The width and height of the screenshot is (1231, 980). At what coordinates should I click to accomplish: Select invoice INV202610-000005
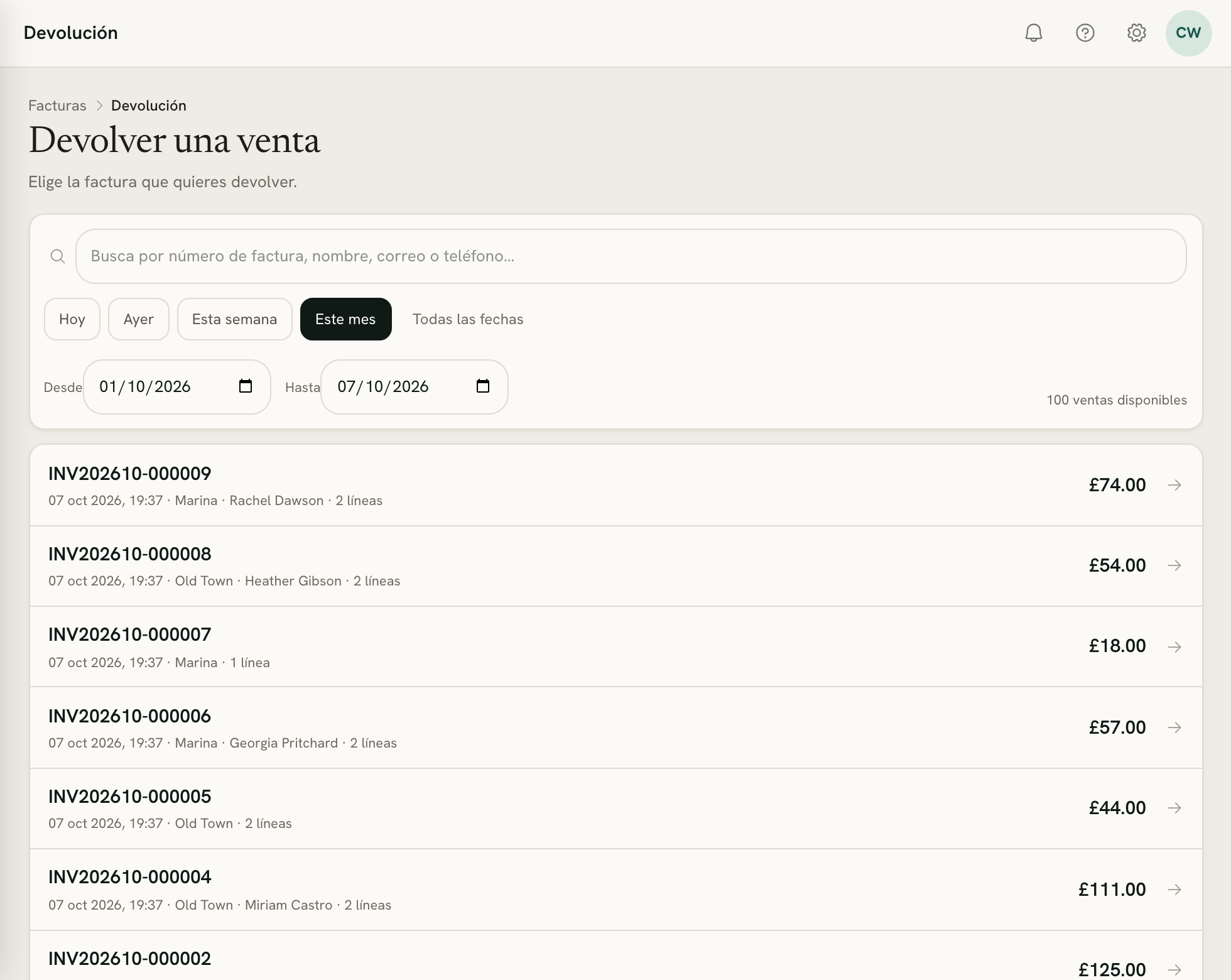616,808
